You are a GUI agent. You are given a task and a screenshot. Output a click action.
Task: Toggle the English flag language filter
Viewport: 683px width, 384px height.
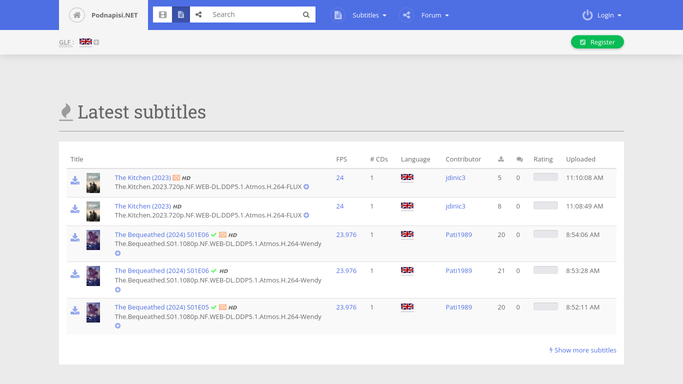pyautogui.click(x=85, y=42)
